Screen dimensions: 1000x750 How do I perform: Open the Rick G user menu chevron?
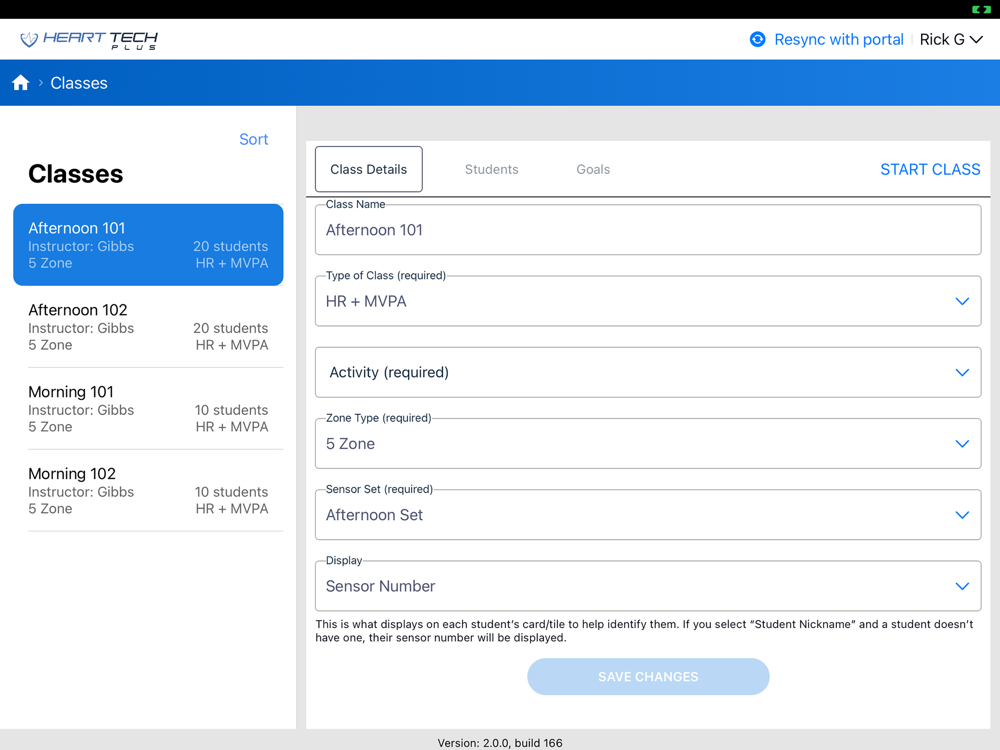click(976, 40)
